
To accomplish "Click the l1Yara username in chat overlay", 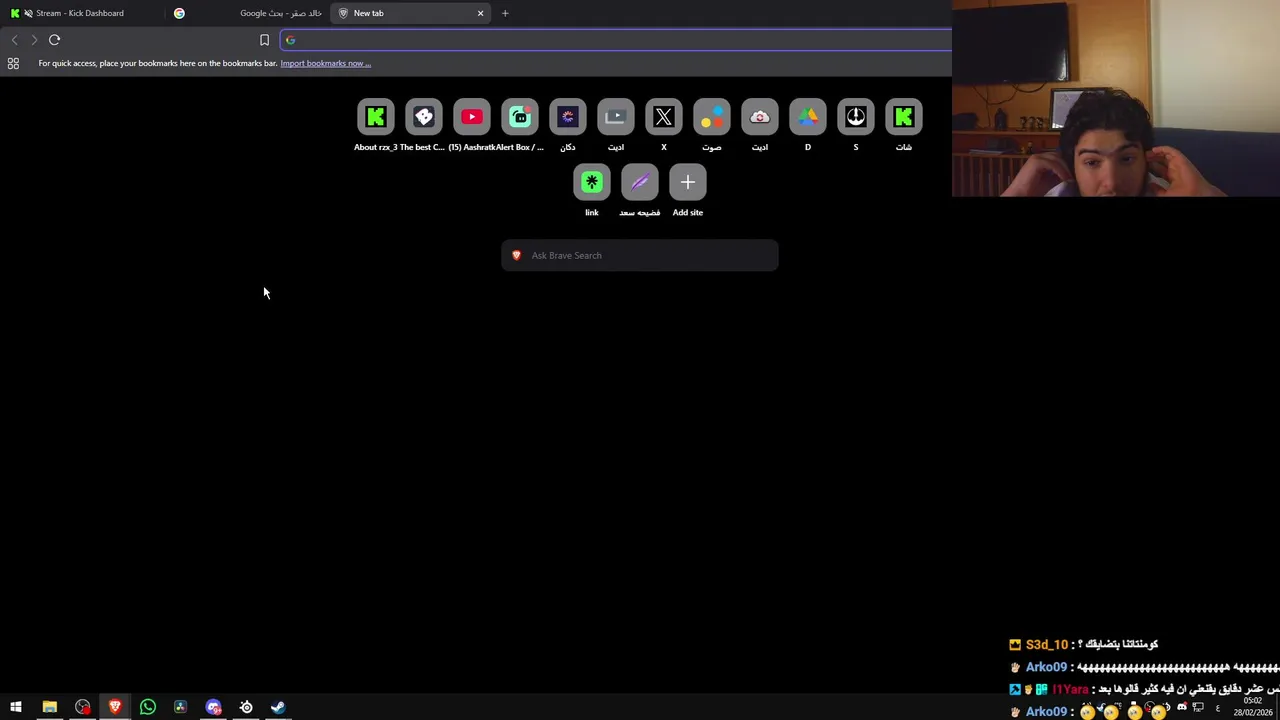I will point(1070,689).
